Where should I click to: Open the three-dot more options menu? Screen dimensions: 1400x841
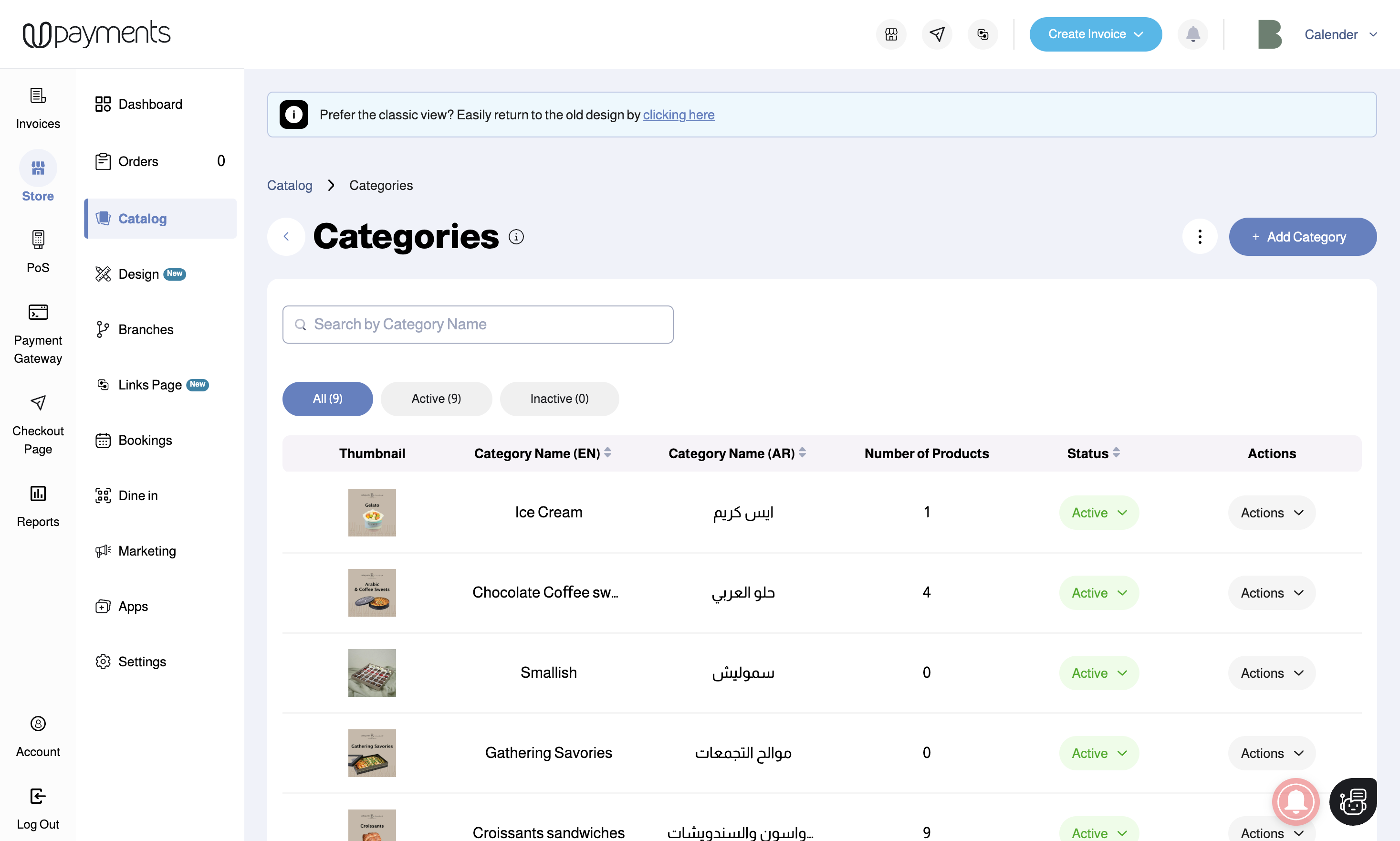(1200, 236)
